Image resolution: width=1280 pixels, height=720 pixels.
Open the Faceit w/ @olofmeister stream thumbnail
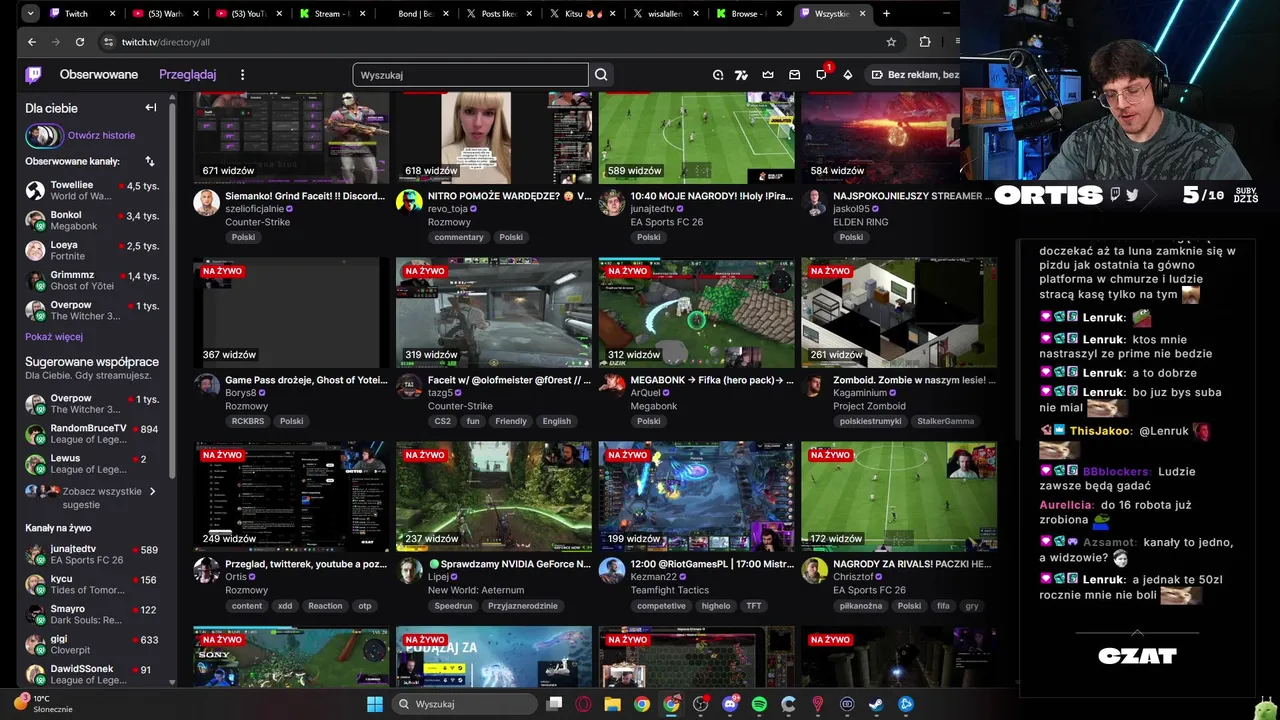pos(494,313)
